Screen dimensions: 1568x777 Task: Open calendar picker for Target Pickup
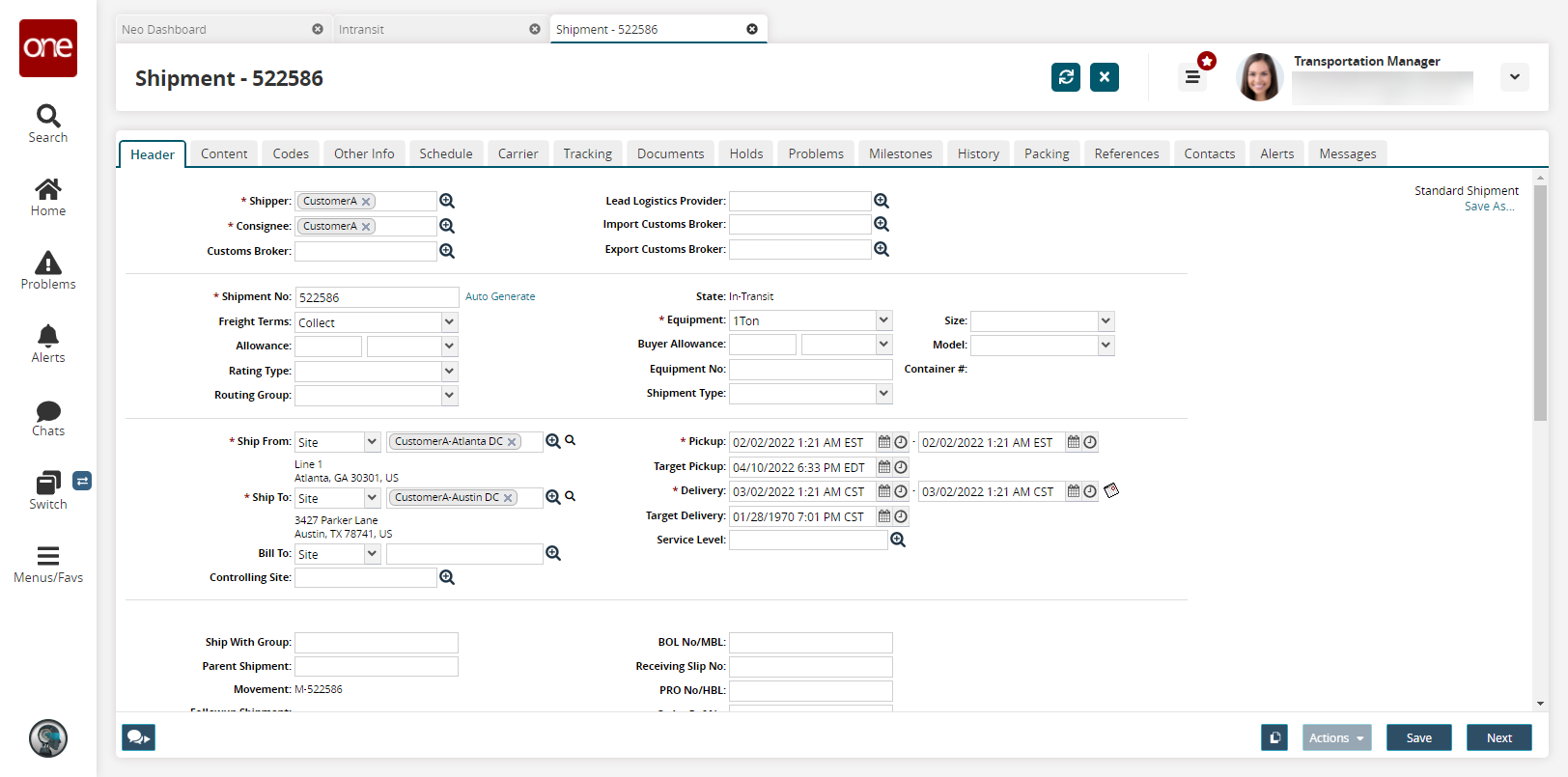[x=883, y=467]
